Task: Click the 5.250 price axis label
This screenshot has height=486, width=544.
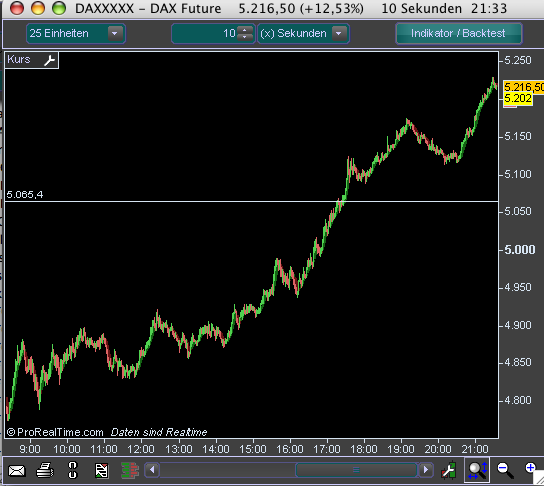Action: 518,60
